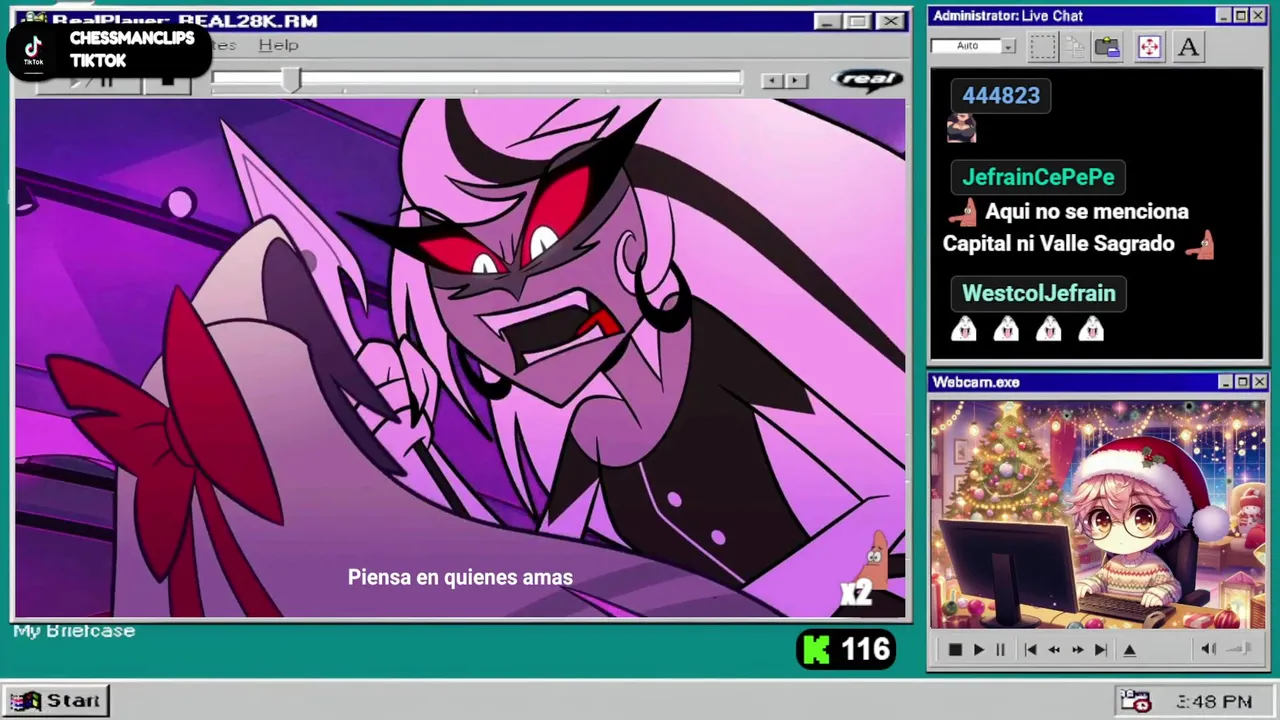Rewind in Webcam.exe controls

1054,650
